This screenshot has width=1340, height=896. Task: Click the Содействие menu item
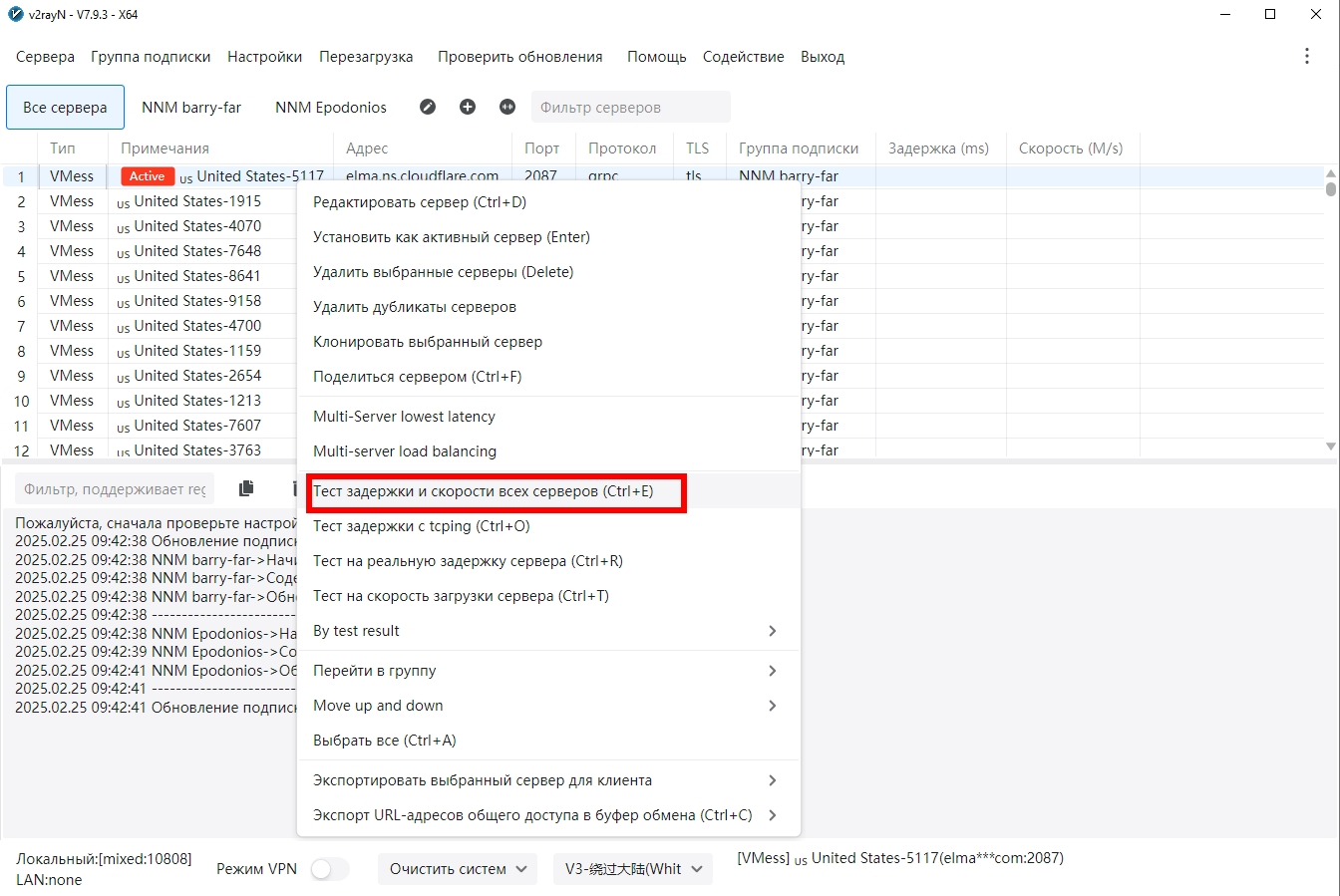pos(744,57)
